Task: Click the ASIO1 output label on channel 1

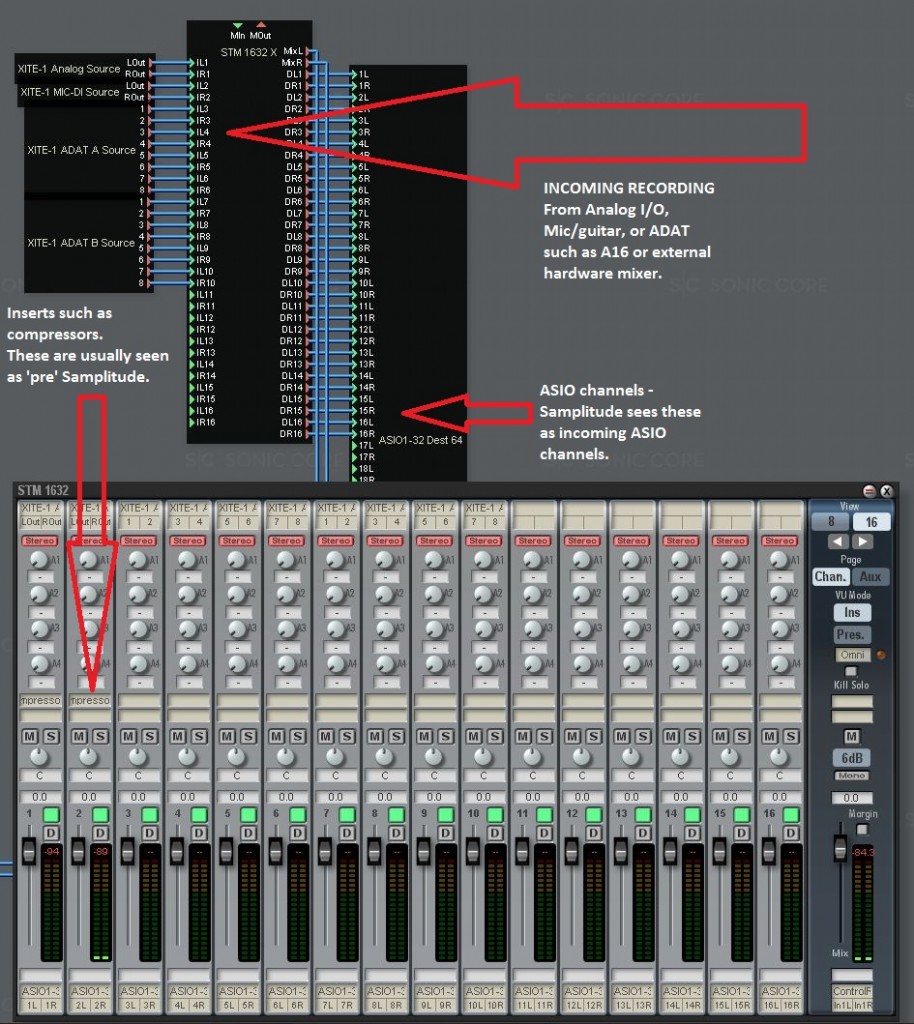Action: tap(40, 991)
